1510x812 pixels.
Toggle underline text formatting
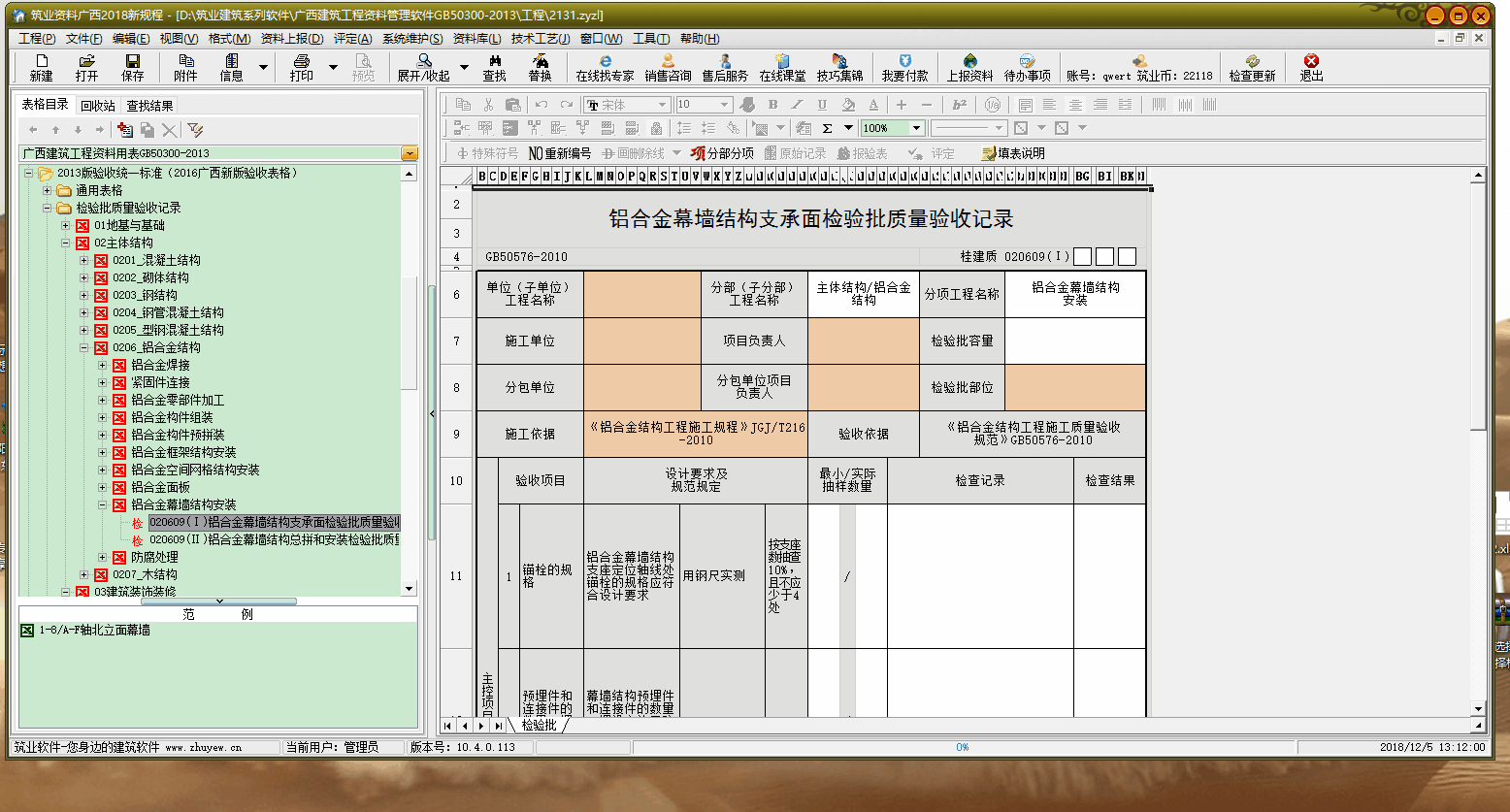point(822,105)
